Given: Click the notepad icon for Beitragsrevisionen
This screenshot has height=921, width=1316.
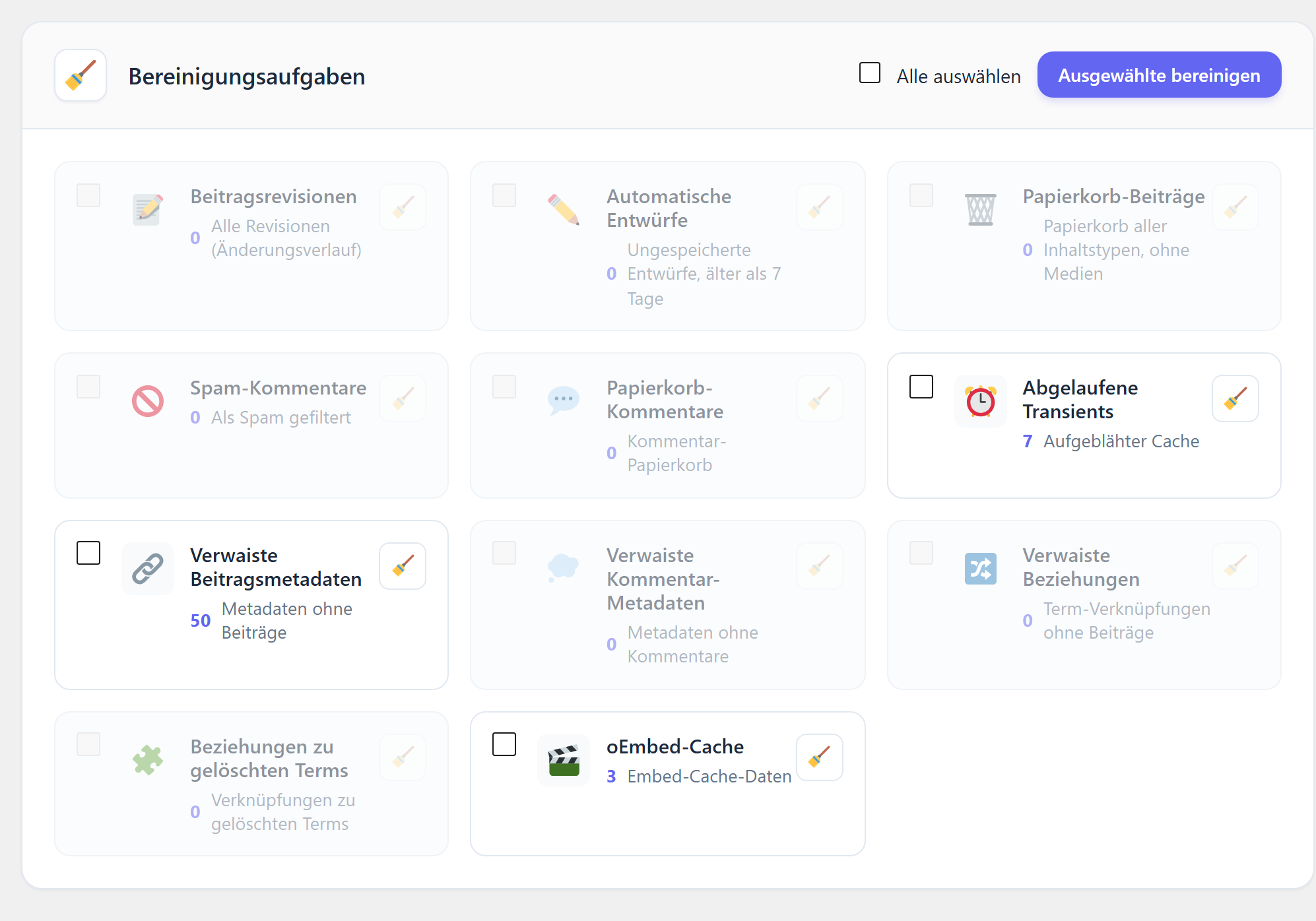Looking at the screenshot, I should click(x=148, y=210).
